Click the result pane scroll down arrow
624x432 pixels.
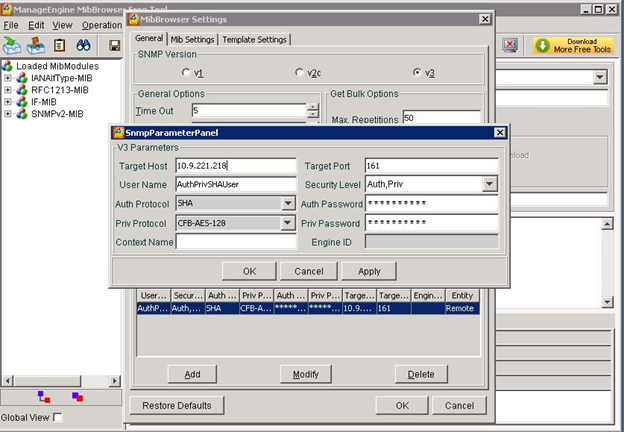(x=607, y=302)
